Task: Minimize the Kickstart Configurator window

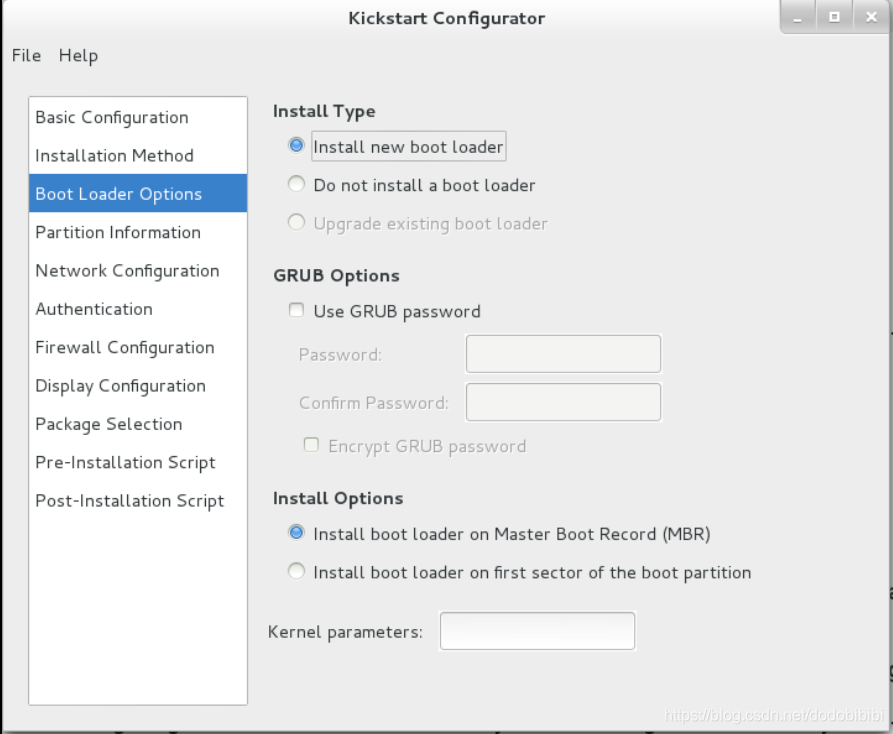Action: click(x=797, y=17)
